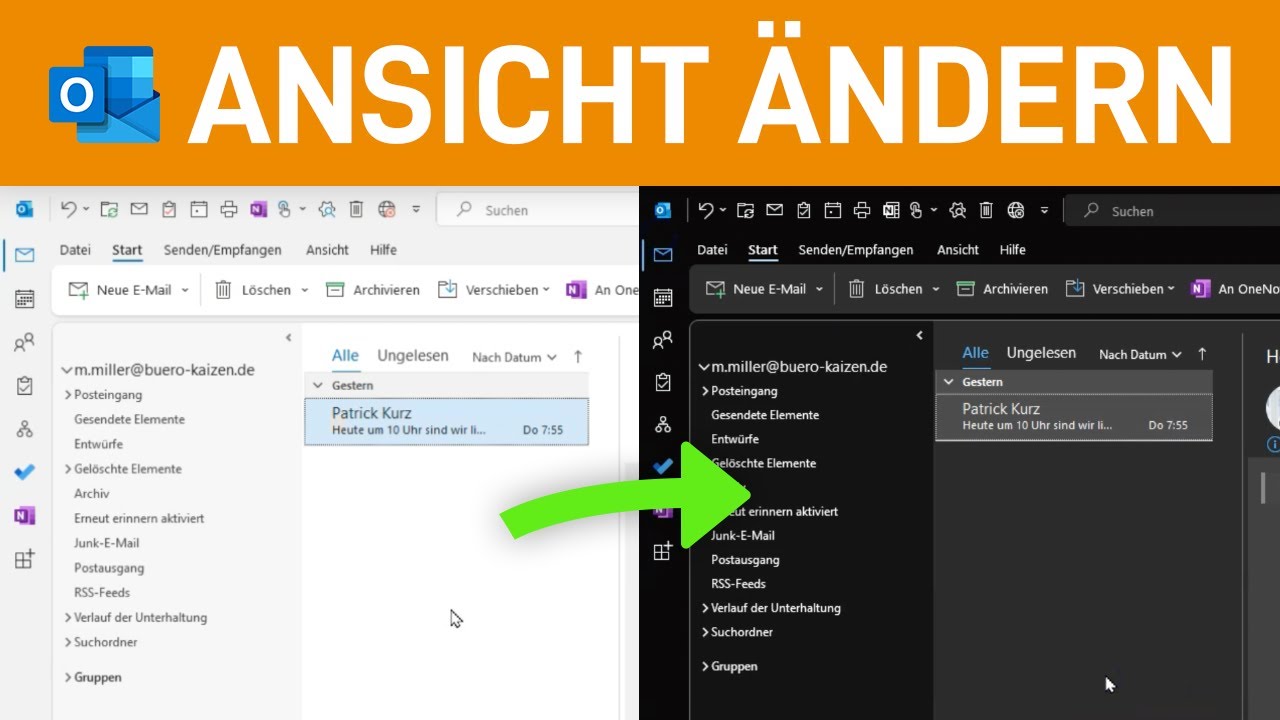This screenshot has height=720, width=1280.
Task: Open People contacts in dark window sidebar
Action: (x=662, y=341)
